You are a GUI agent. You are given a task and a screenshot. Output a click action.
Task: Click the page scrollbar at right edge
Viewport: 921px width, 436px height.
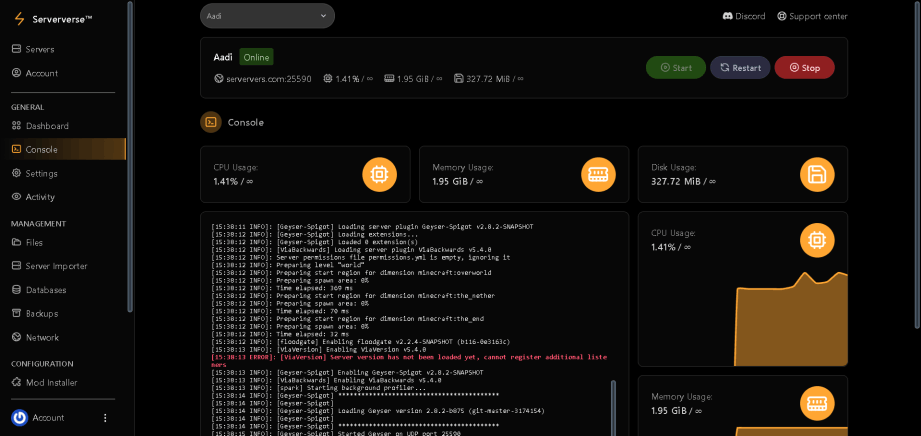tap(917, 165)
